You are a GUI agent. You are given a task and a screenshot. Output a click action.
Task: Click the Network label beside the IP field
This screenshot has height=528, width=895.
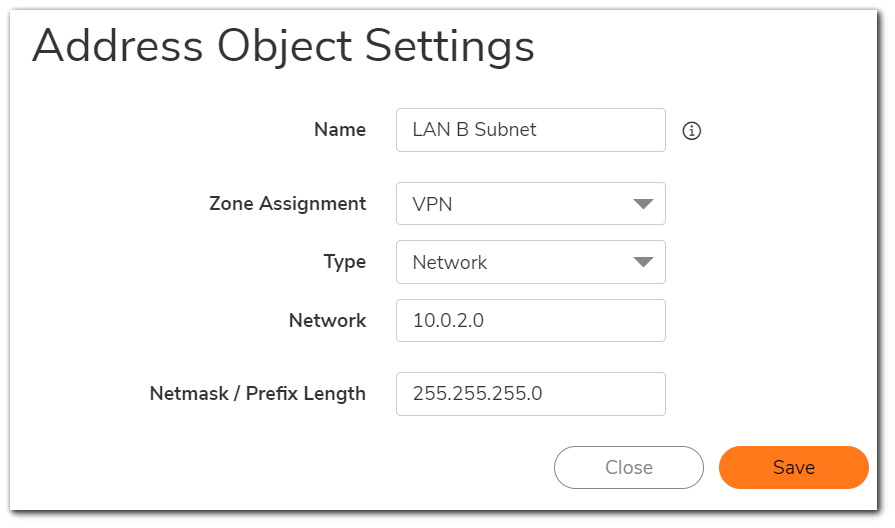click(327, 320)
